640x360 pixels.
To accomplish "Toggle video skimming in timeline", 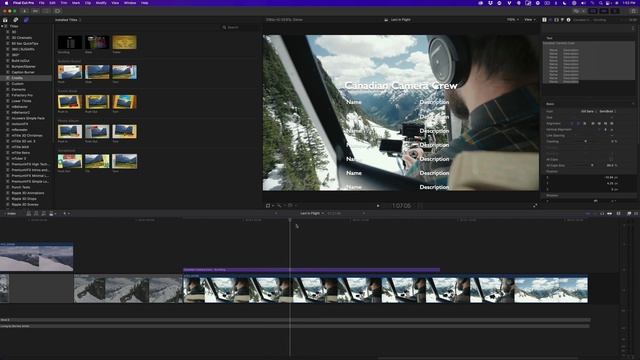I will click(588, 213).
